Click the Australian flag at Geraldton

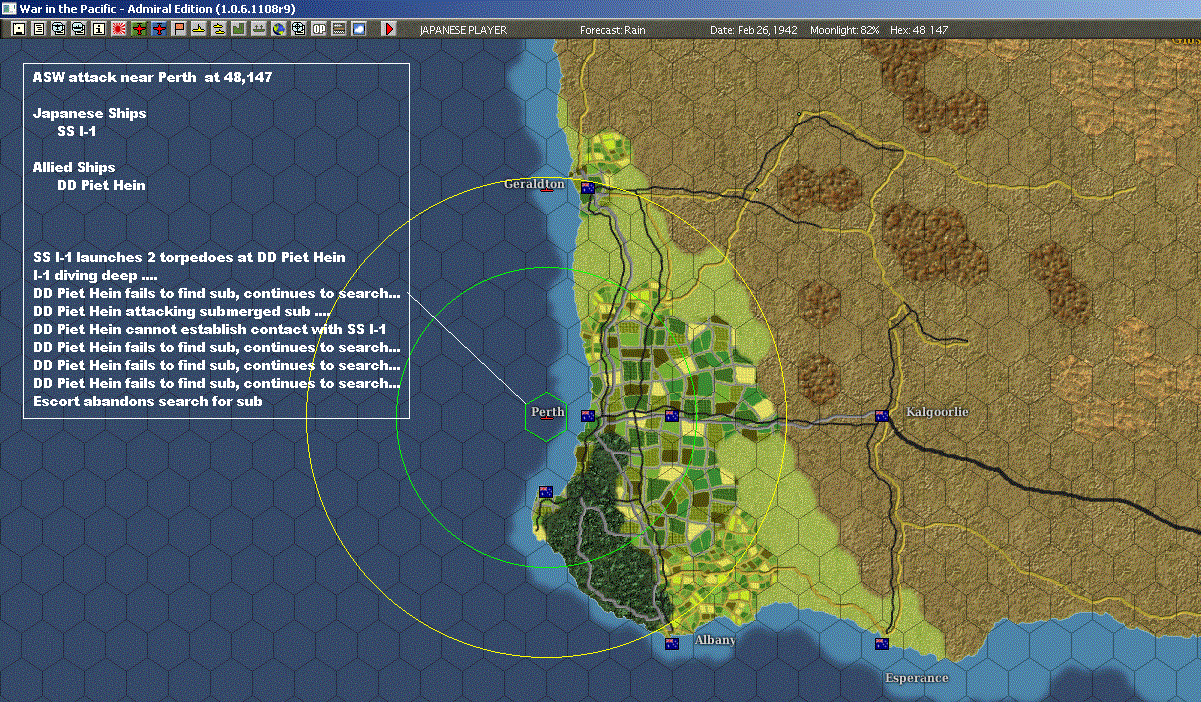(587, 187)
